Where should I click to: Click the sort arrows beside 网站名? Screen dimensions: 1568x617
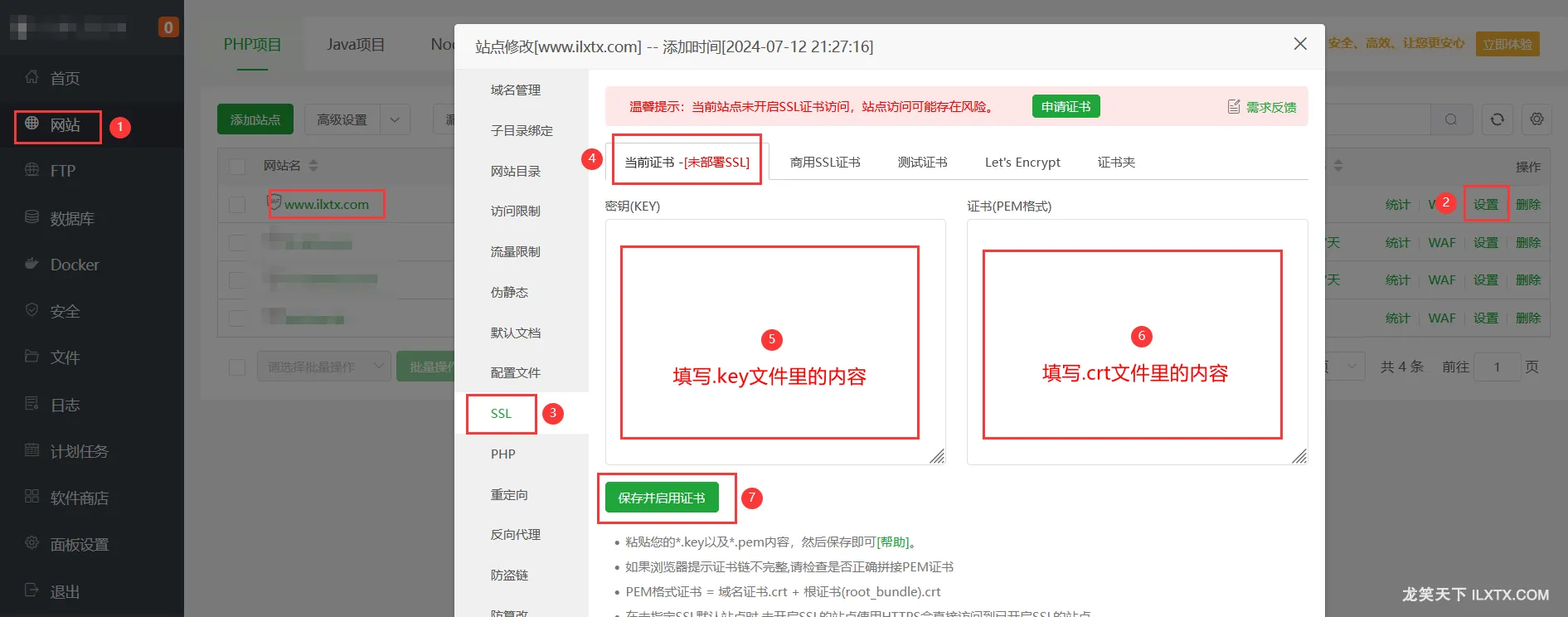(x=313, y=166)
